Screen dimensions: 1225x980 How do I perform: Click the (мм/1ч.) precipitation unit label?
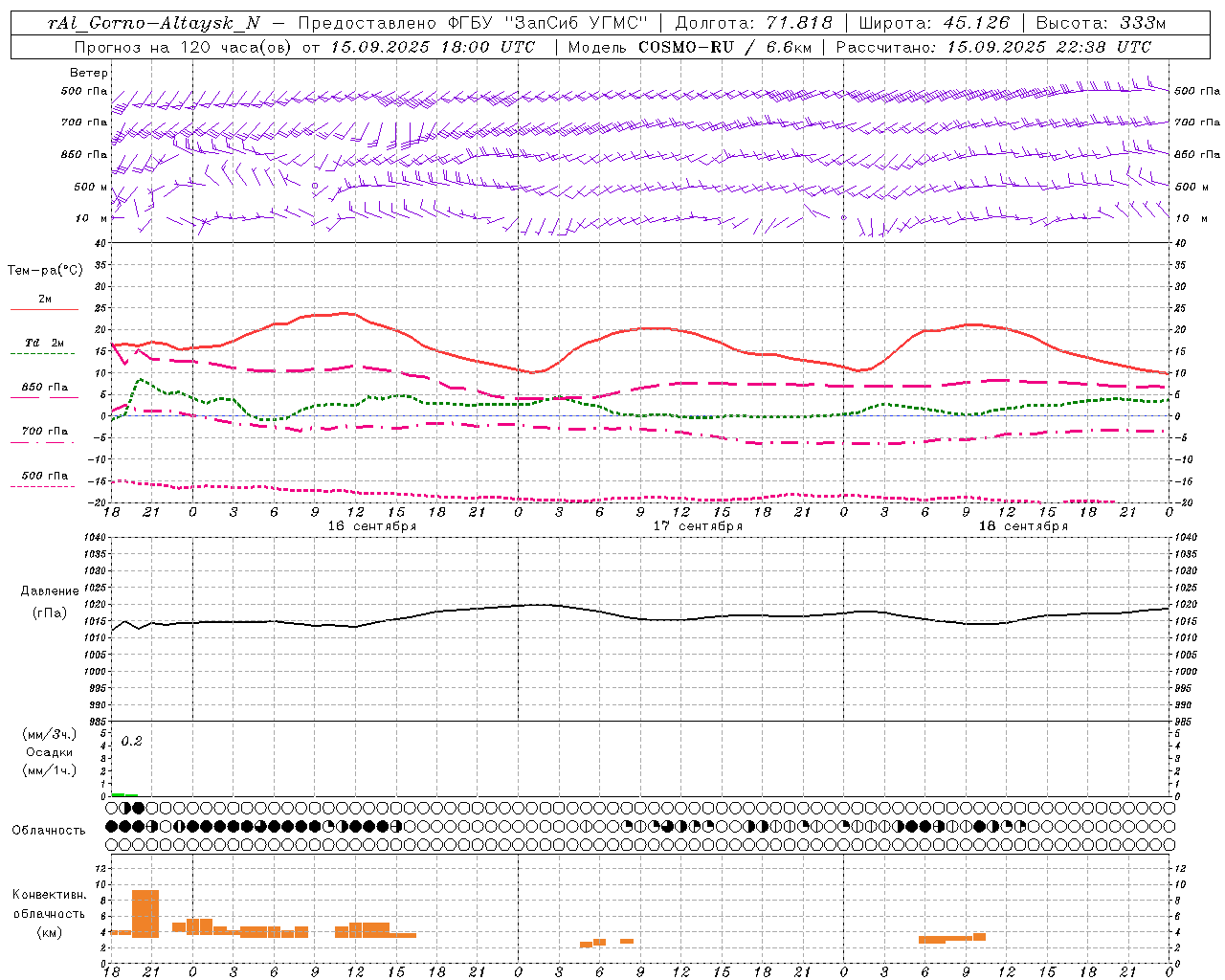[x=50, y=770]
